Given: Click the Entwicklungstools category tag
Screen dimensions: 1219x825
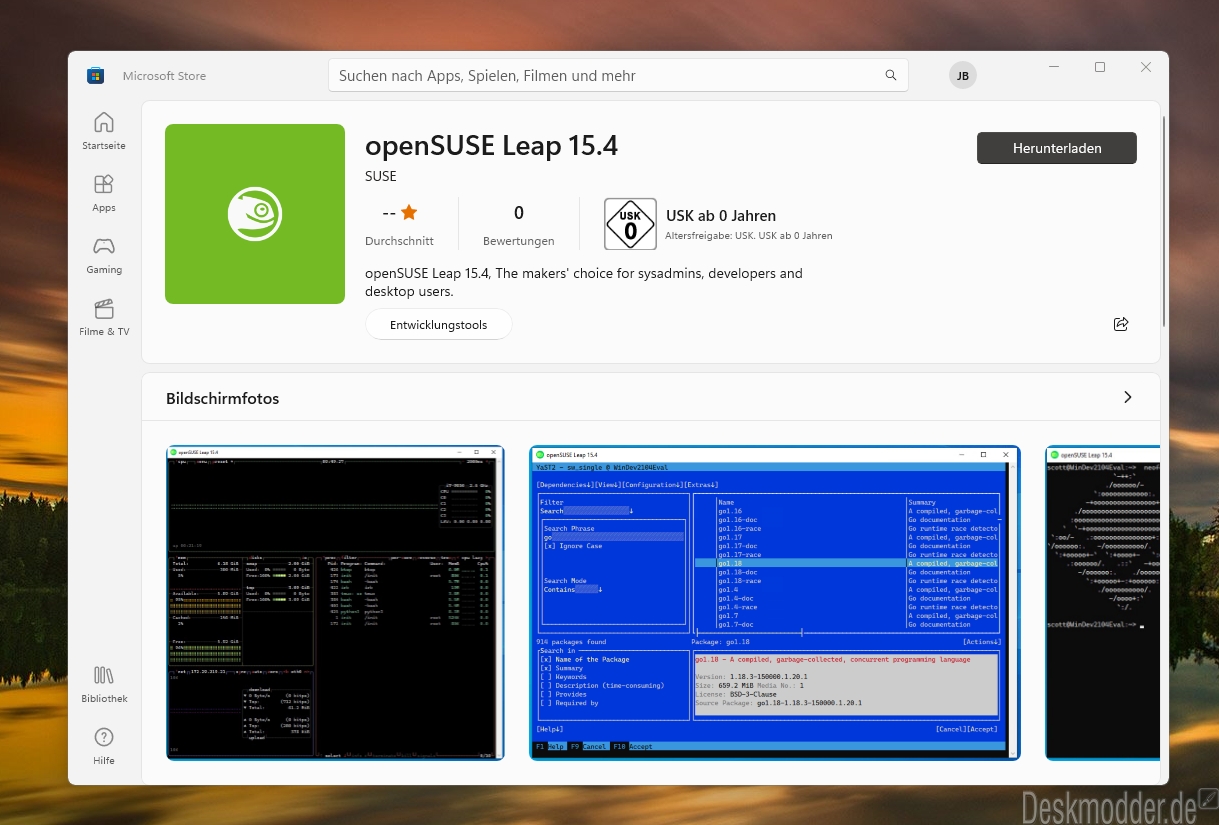Looking at the screenshot, I should click(439, 325).
